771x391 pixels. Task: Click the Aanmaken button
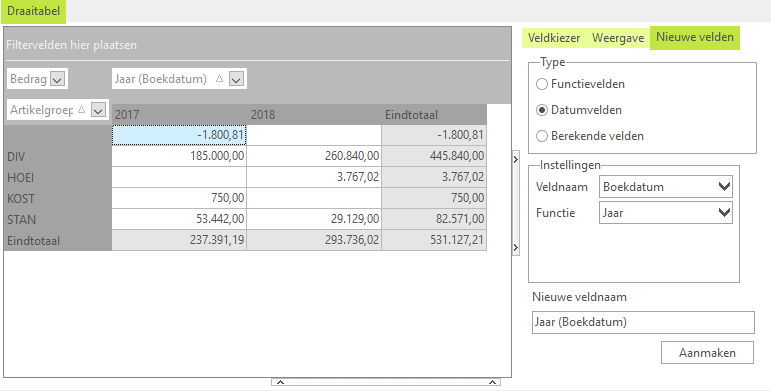tap(707, 353)
